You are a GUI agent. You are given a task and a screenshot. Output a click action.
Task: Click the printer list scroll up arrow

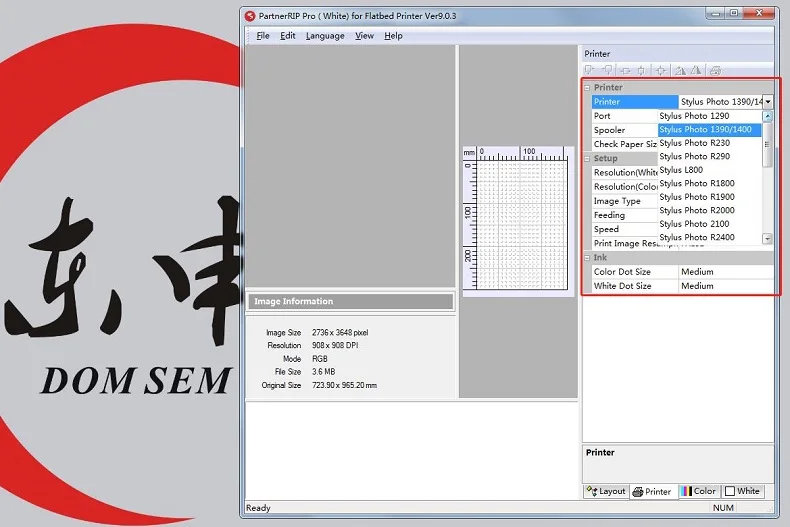(767, 116)
